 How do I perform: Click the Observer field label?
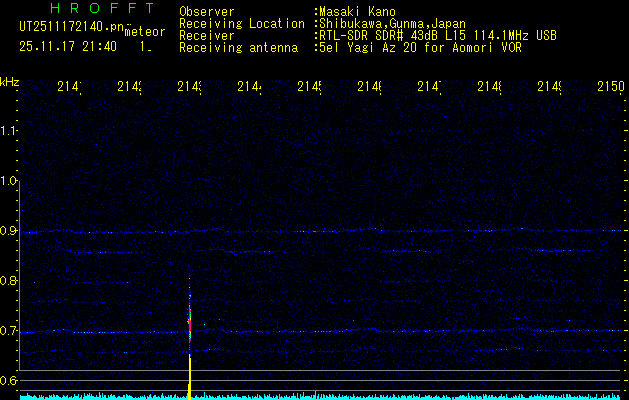[208, 12]
